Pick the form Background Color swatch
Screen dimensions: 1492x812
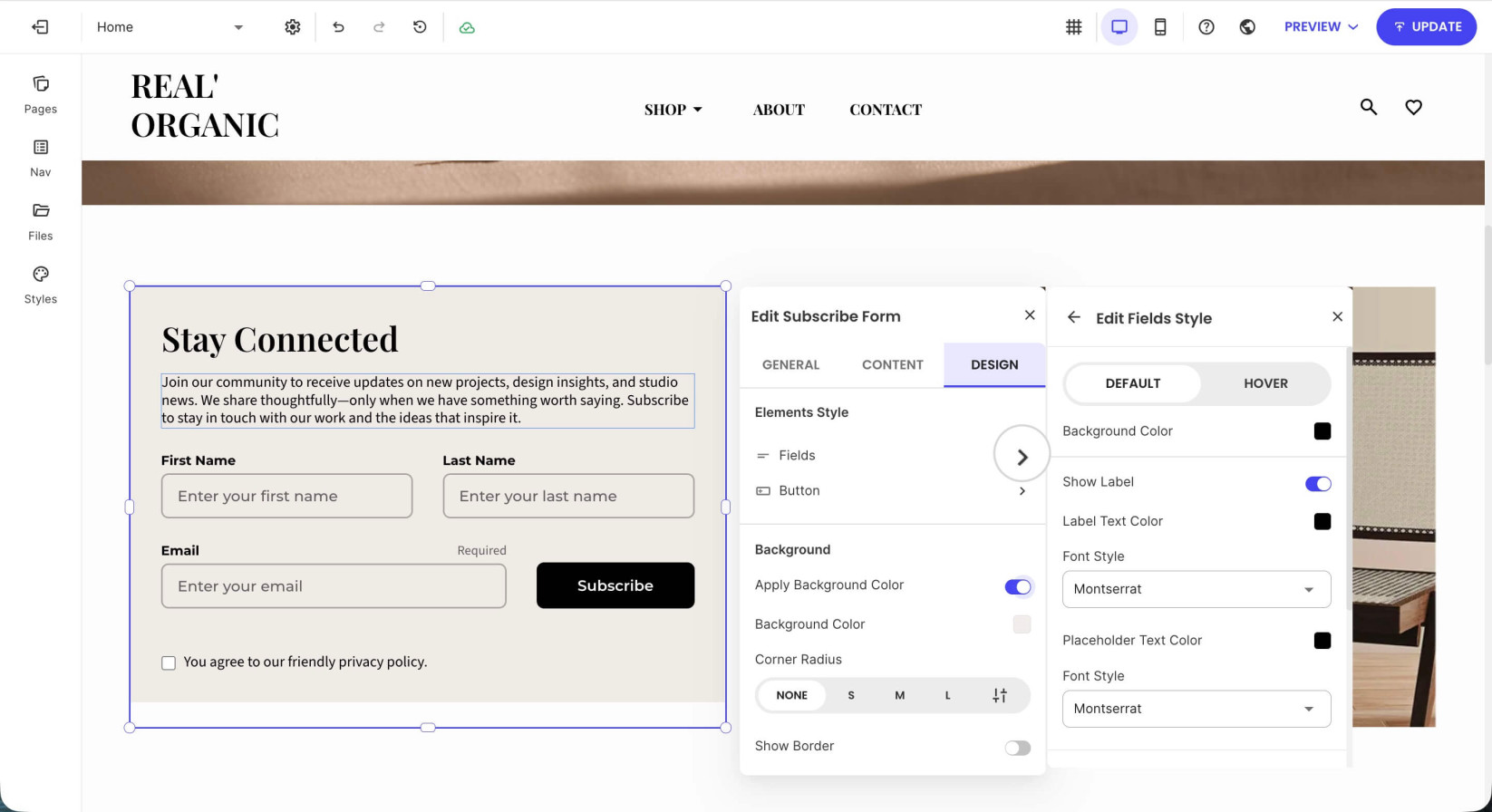click(x=1022, y=624)
